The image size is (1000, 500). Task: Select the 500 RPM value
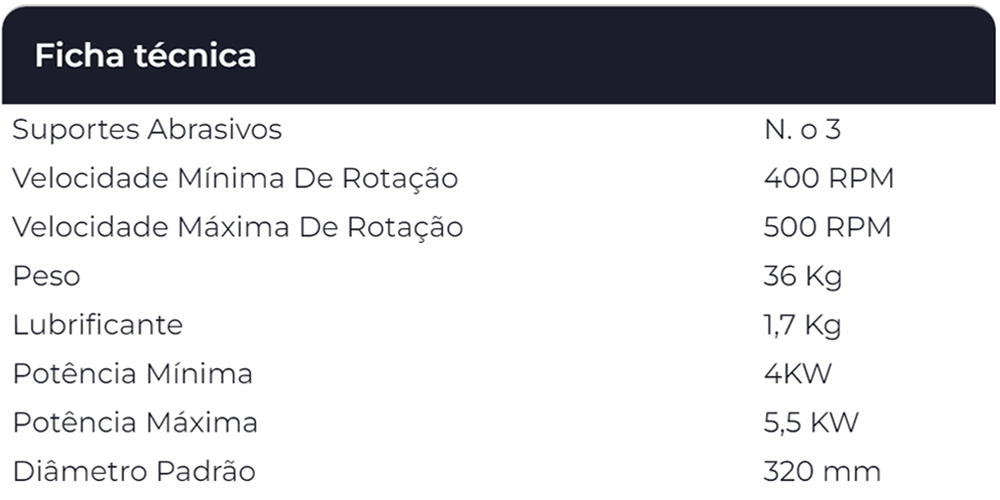click(x=827, y=228)
